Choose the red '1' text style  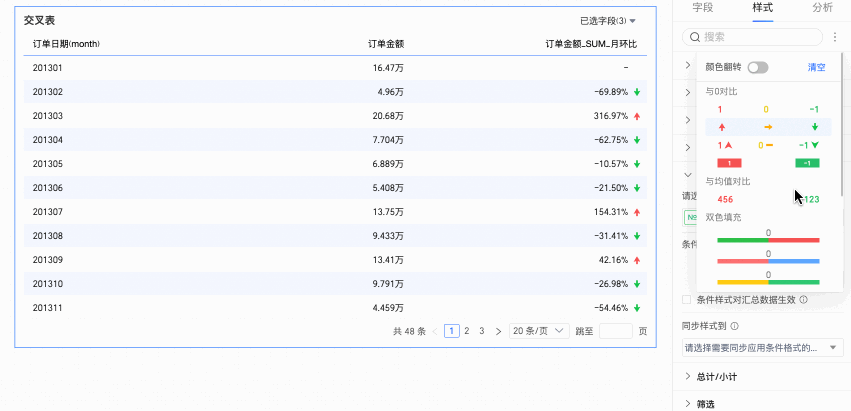pos(720,109)
